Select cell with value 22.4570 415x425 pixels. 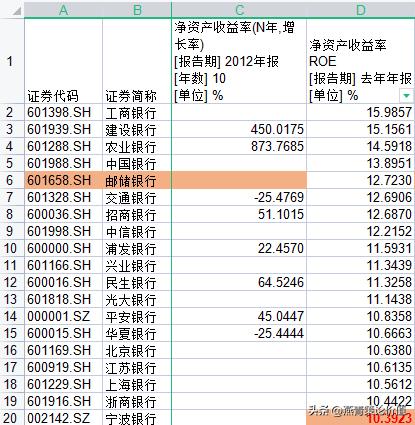(239, 248)
